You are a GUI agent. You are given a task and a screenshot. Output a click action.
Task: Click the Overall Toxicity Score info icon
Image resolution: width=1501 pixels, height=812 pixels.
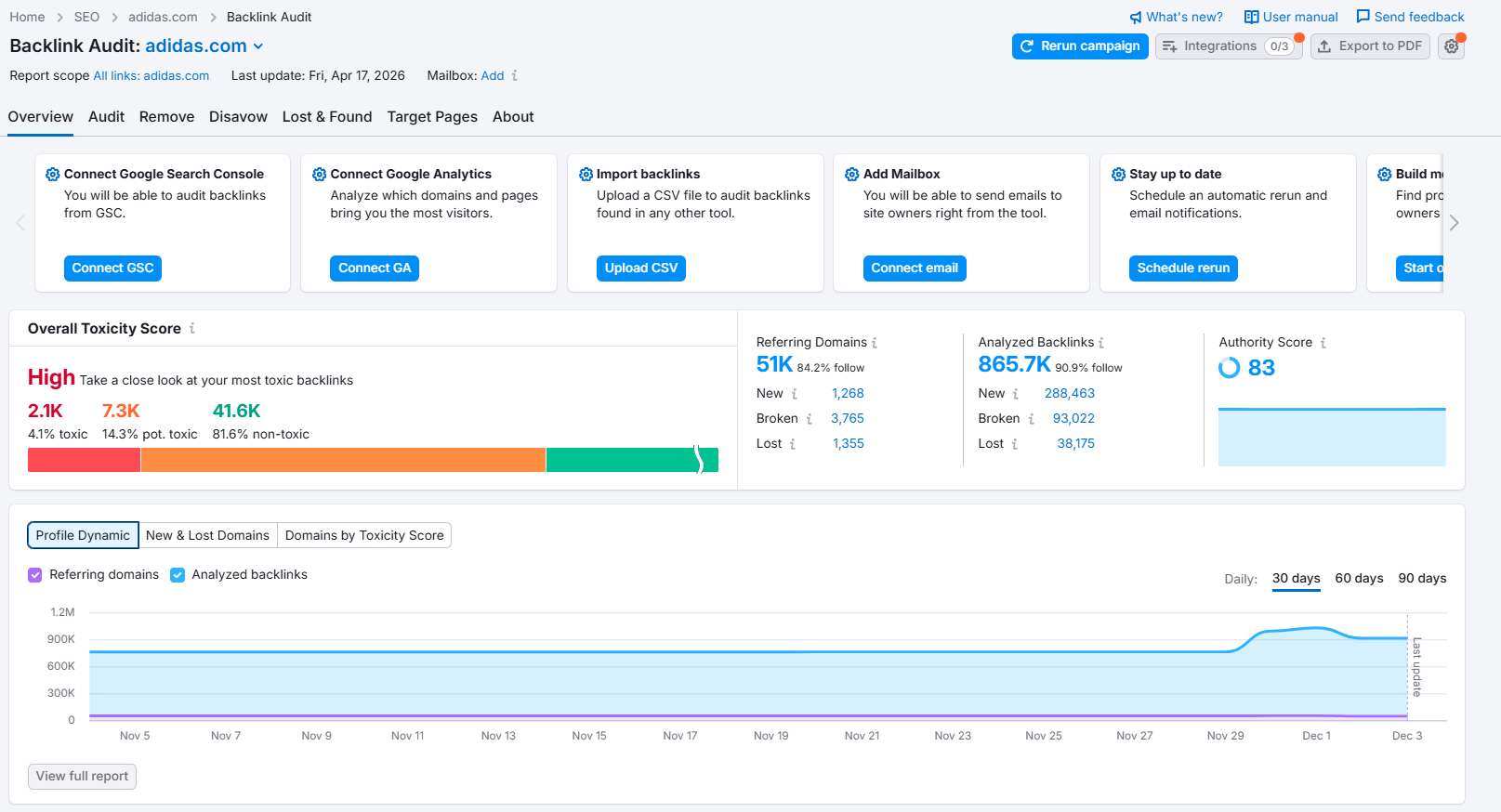click(192, 328)
